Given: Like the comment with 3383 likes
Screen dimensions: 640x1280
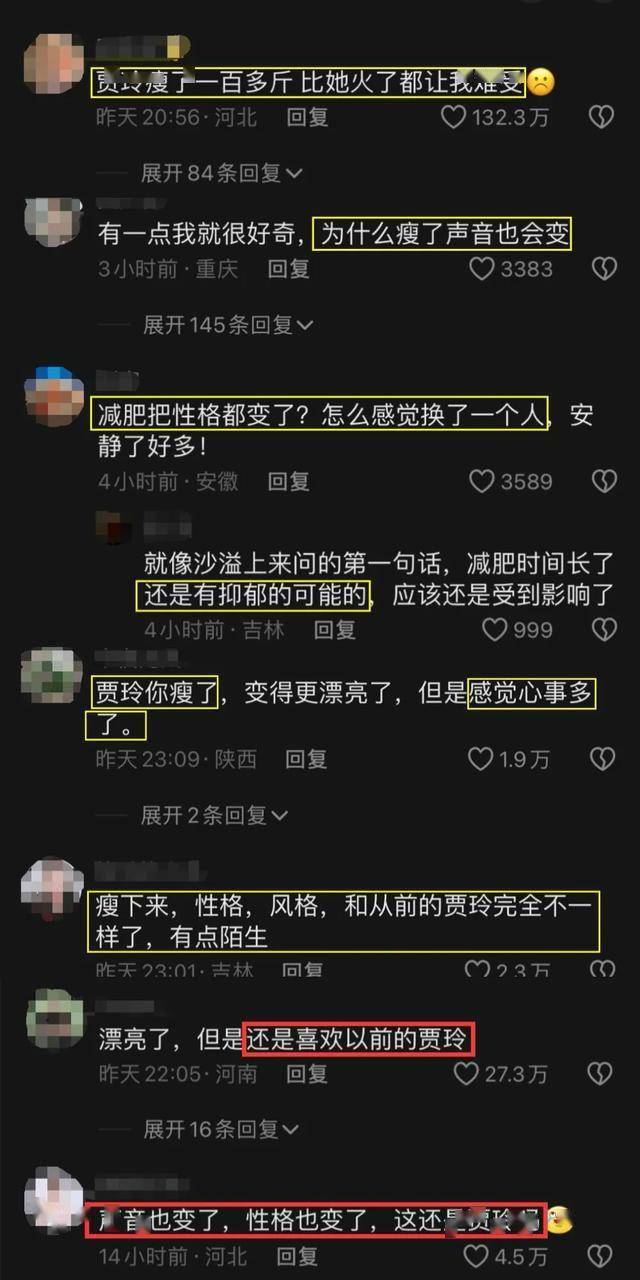Looking at the screenshot, I should [x=483, y=268].
